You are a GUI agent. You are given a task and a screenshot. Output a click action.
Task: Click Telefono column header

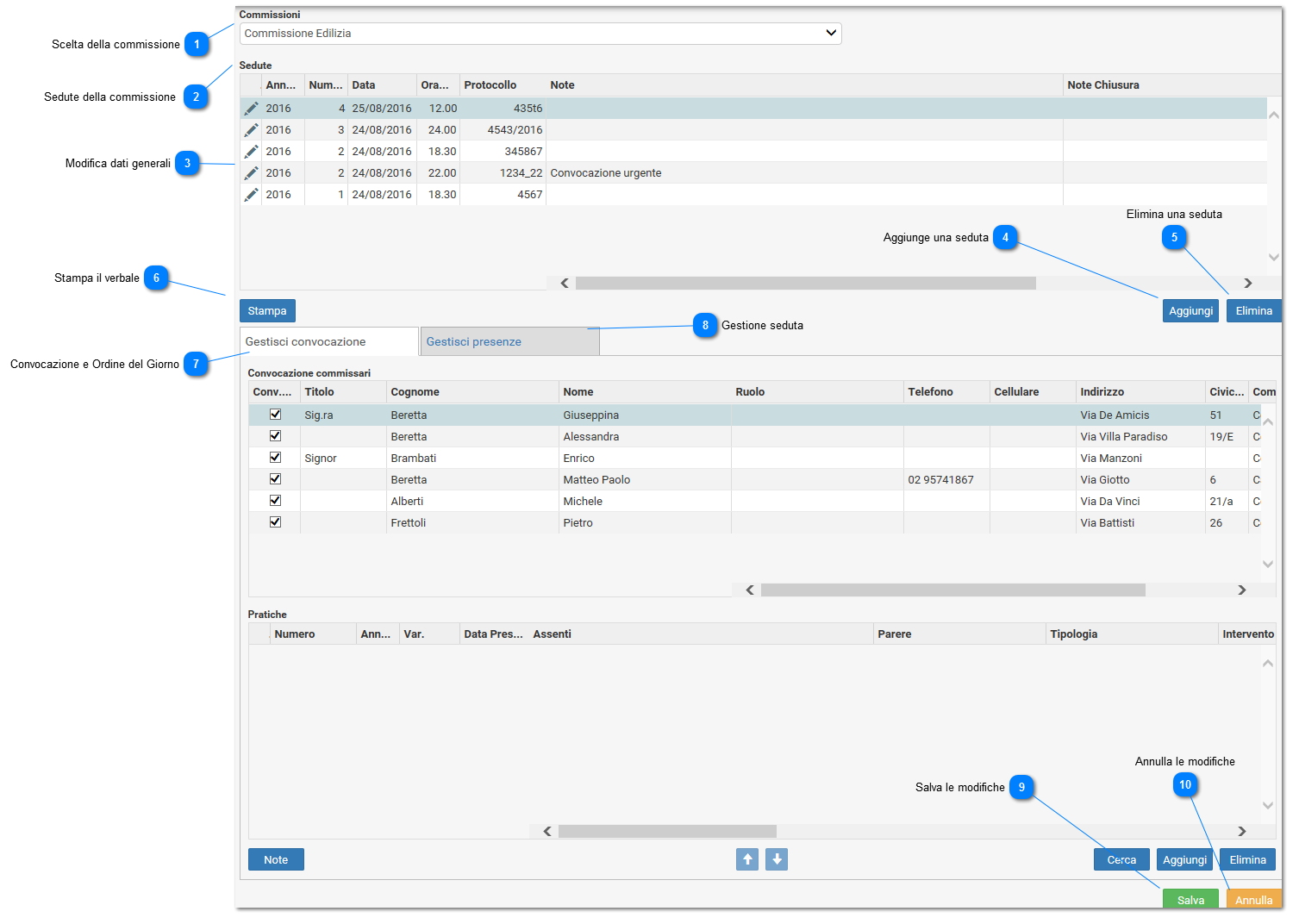(946, 392)
